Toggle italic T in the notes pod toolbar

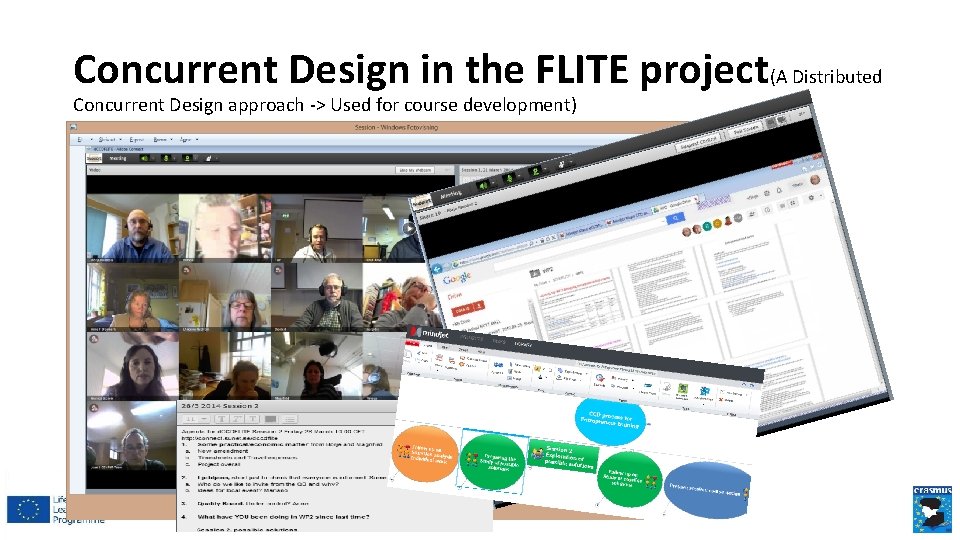[237, 419]
